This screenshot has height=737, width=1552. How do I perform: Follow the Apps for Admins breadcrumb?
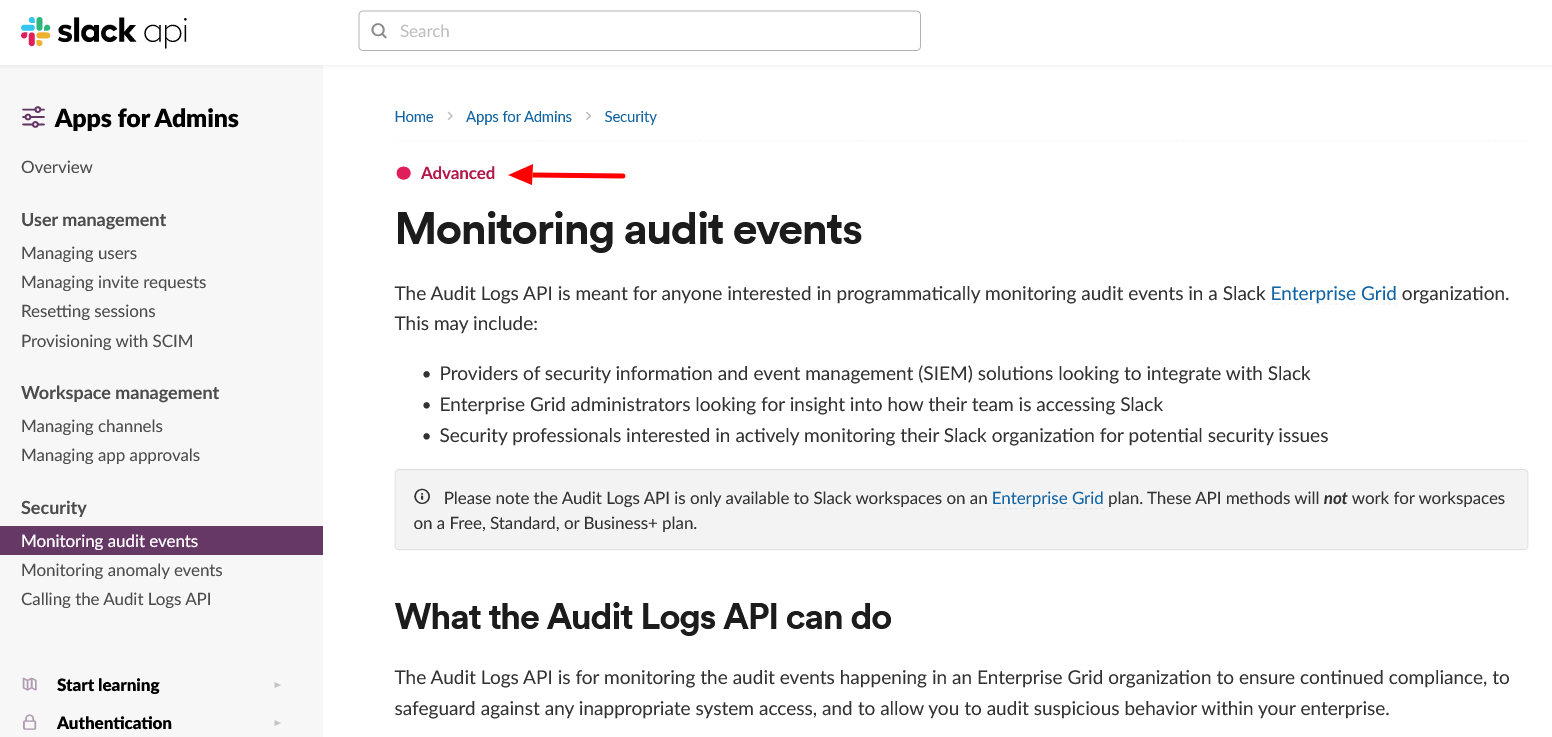[518, 116]
